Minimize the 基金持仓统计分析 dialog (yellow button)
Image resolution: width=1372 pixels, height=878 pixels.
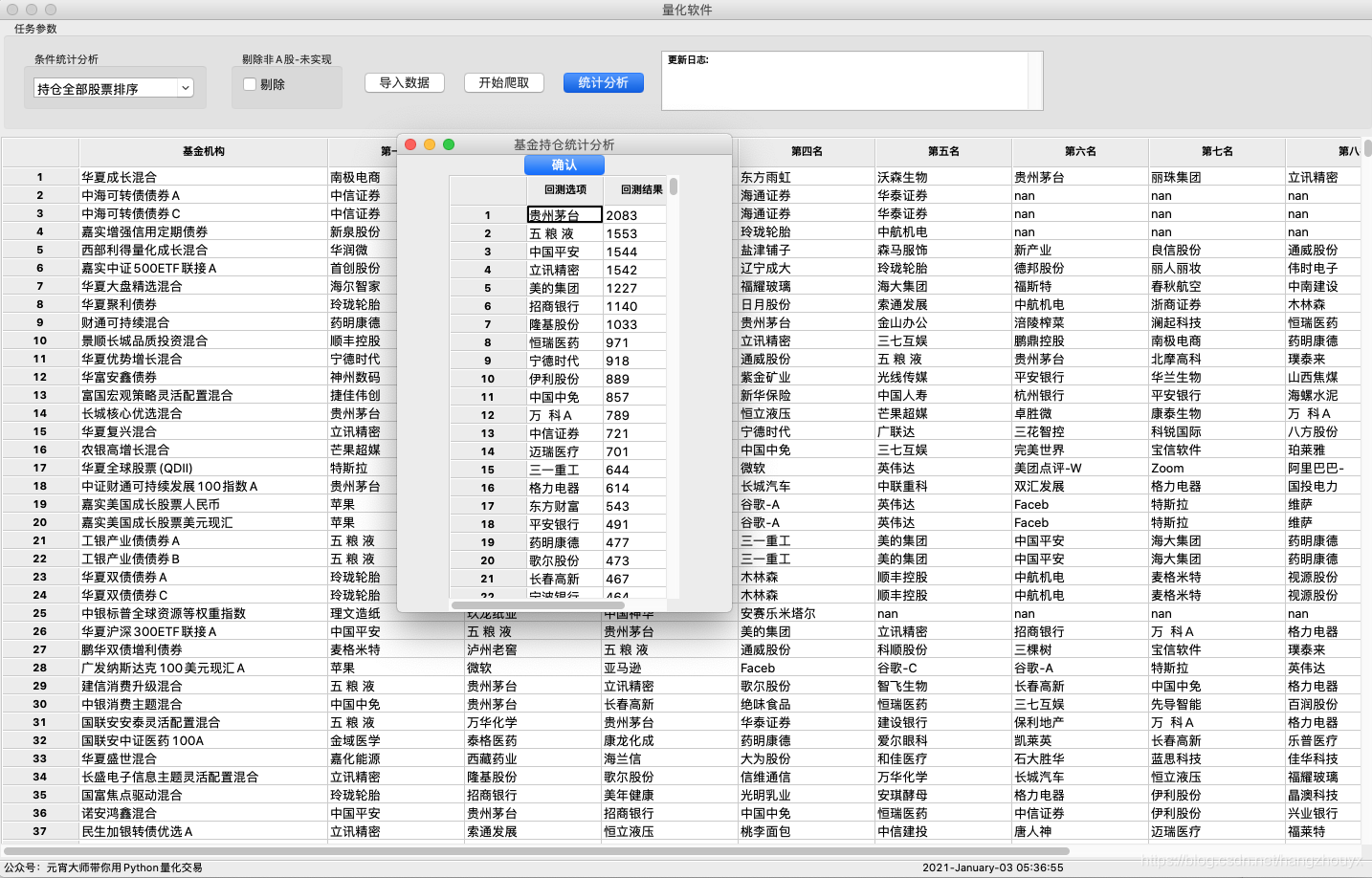tap(430, 144)
